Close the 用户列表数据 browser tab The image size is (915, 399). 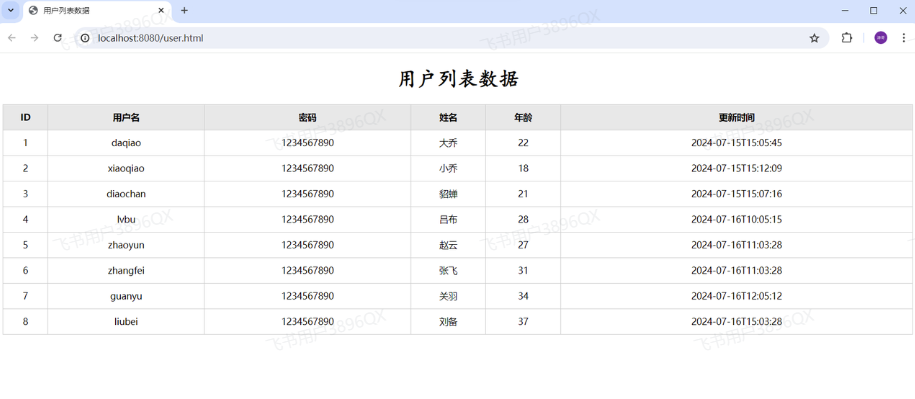(161, 10)
